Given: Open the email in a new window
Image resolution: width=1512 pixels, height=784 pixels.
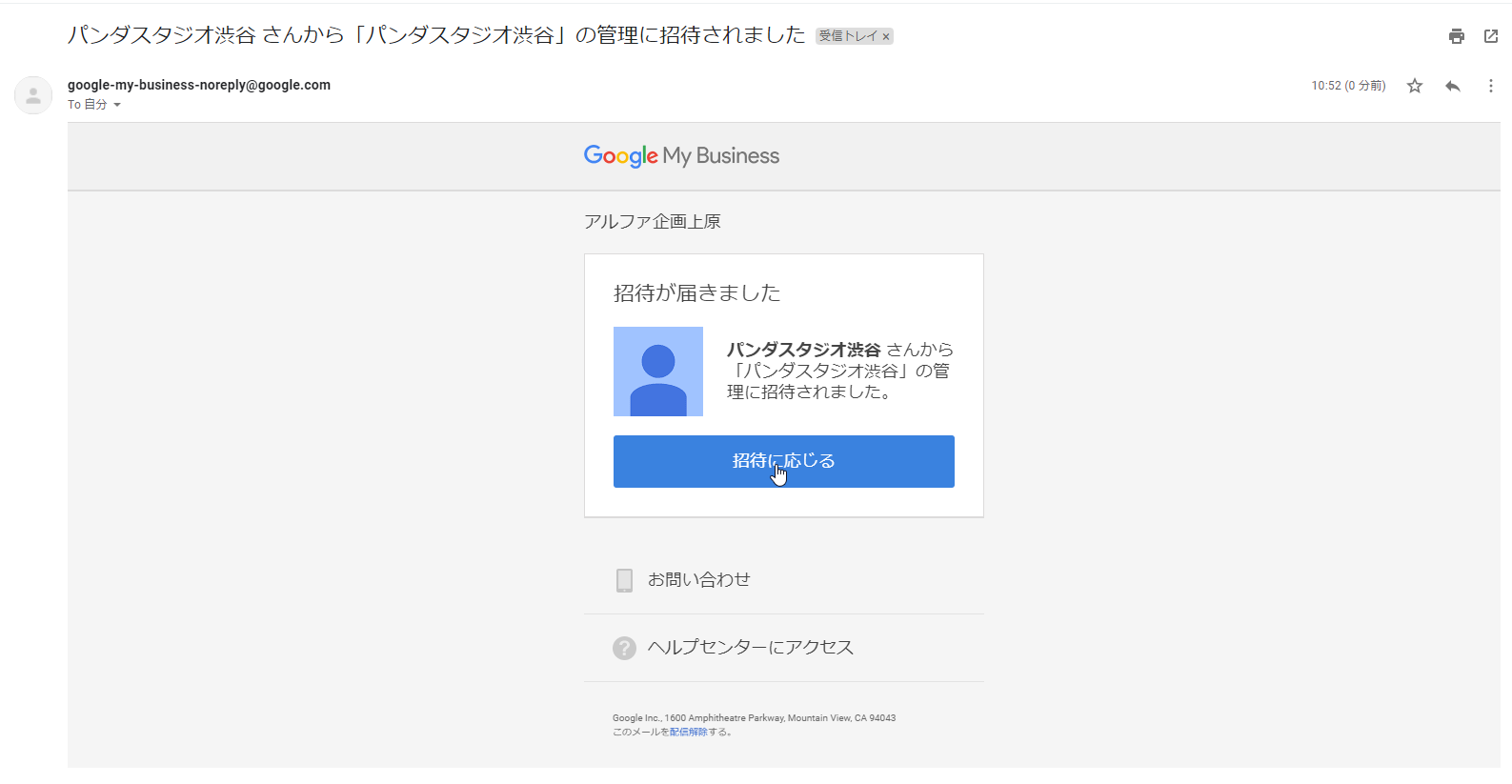Looking at the screenshot, I should 1491,36.
